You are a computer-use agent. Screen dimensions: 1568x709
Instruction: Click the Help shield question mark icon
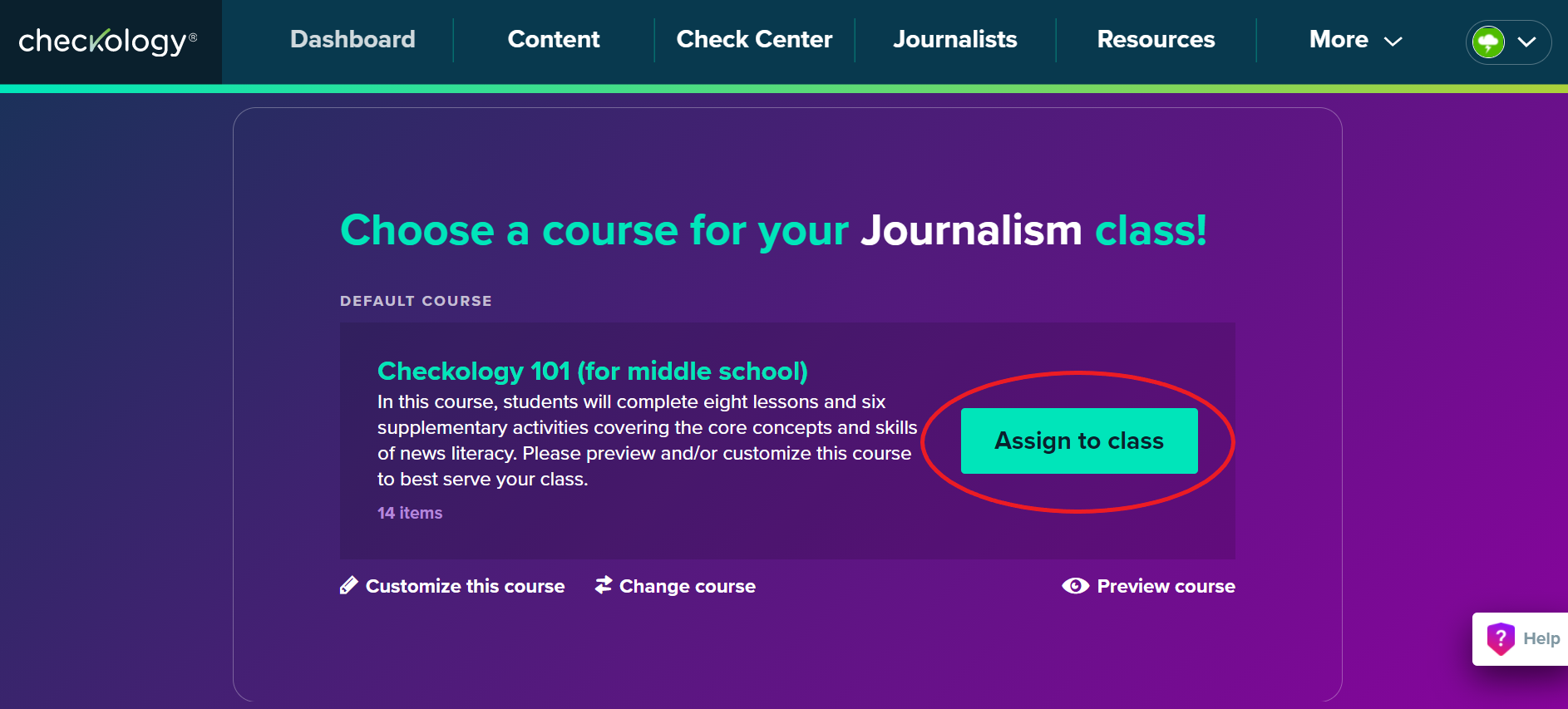point(1501,638)
